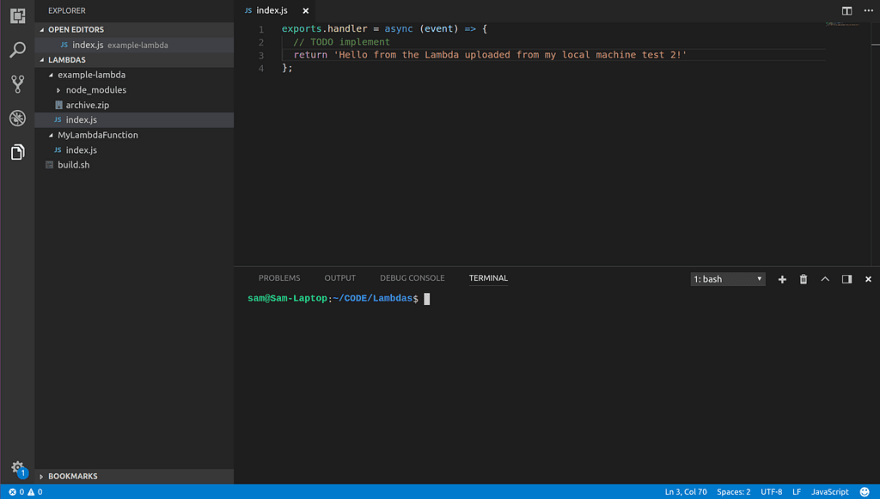
Task: Open index.js under MyLambdaFunction
Action: (x=134, y=150)
